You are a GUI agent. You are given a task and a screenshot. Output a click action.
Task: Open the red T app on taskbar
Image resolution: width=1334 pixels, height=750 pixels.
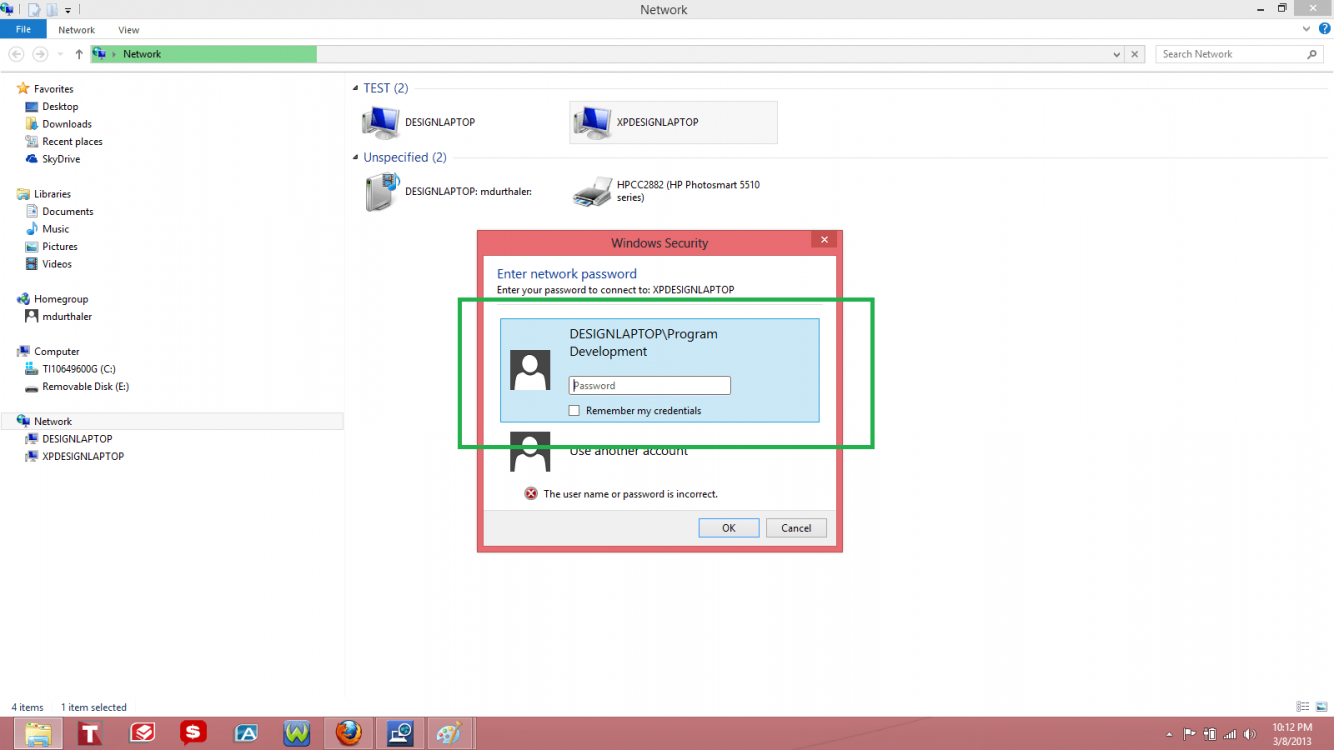(x=90, y=734)
